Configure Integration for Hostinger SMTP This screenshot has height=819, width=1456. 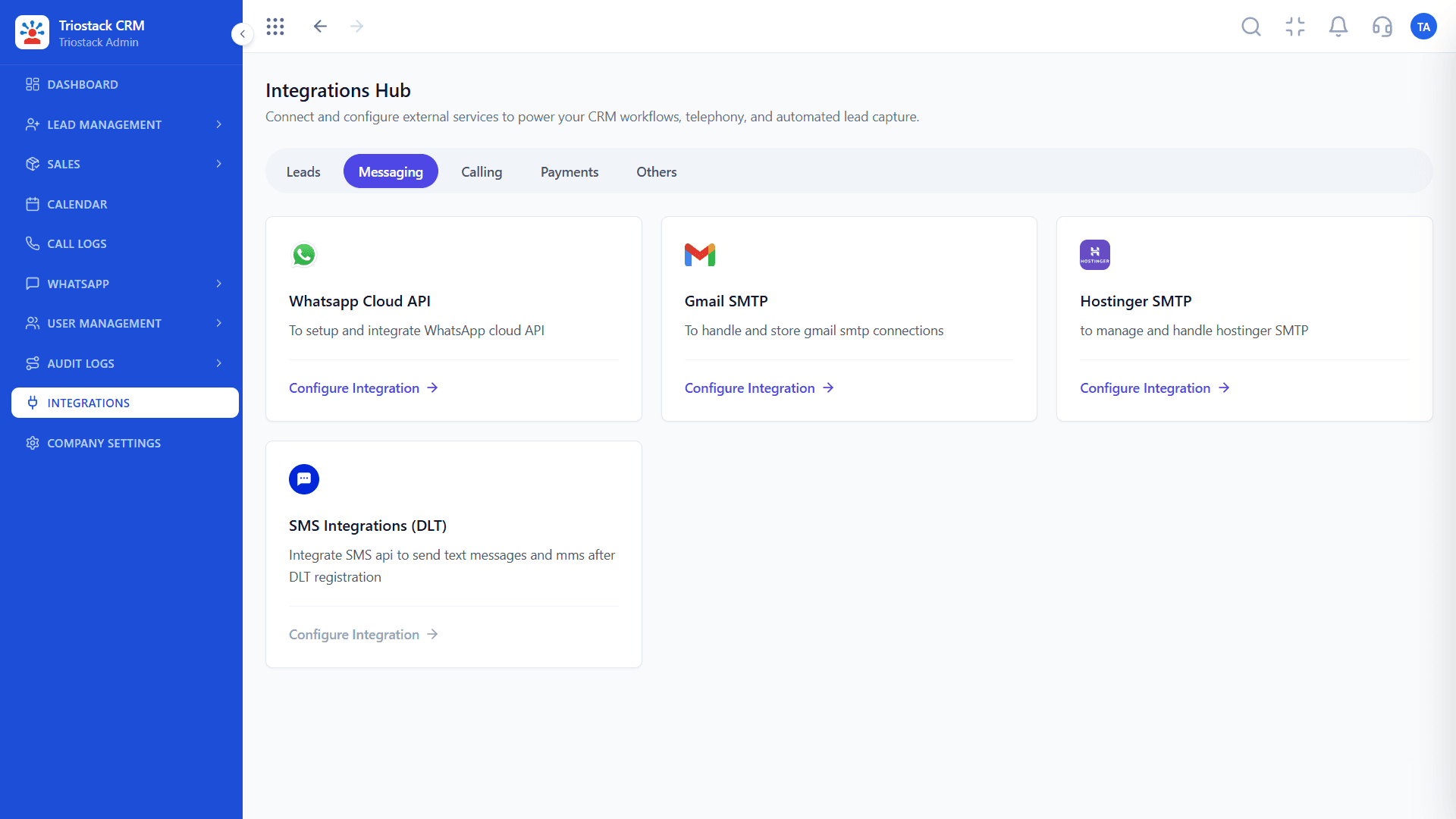click(1155, 388)
